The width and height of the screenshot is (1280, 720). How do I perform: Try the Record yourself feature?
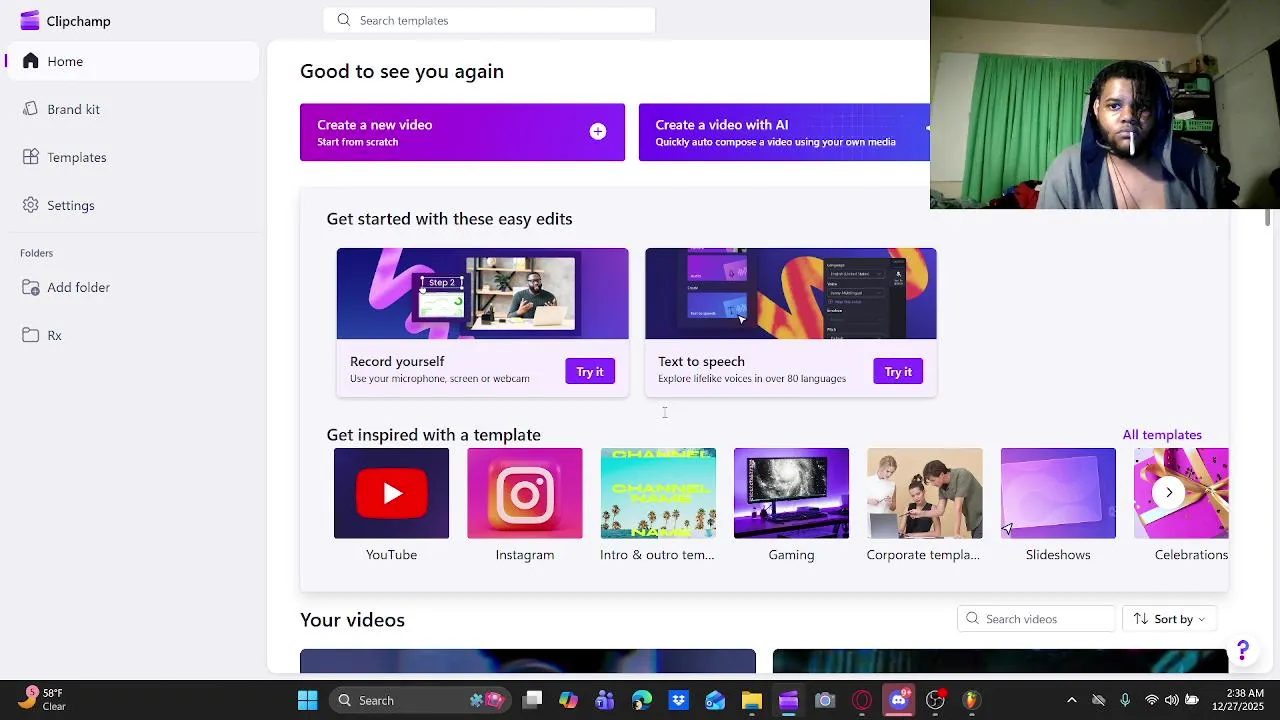(590, 371)
